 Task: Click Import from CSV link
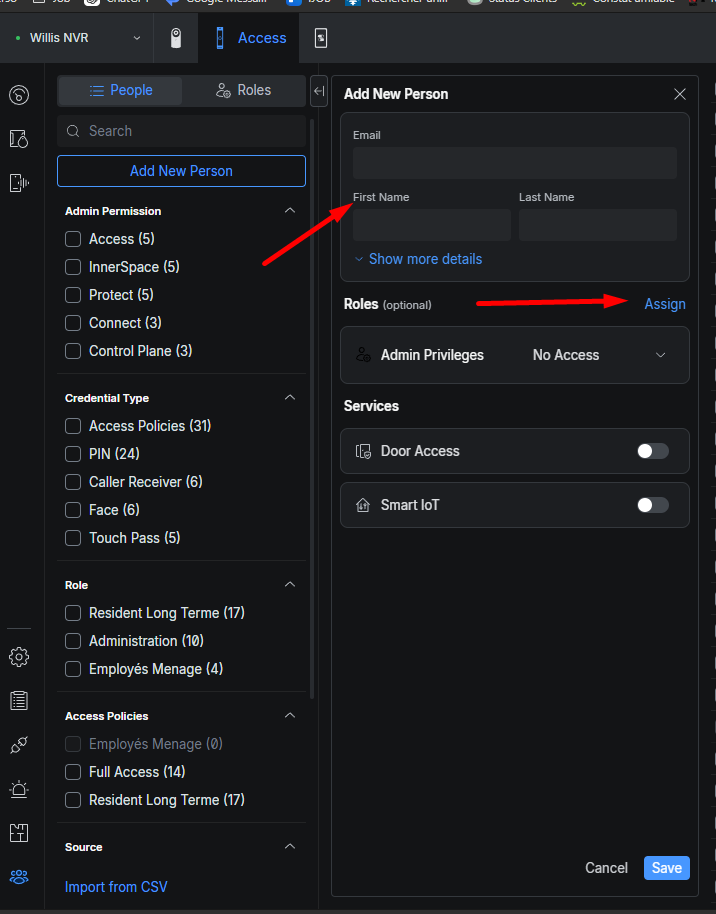116,887
